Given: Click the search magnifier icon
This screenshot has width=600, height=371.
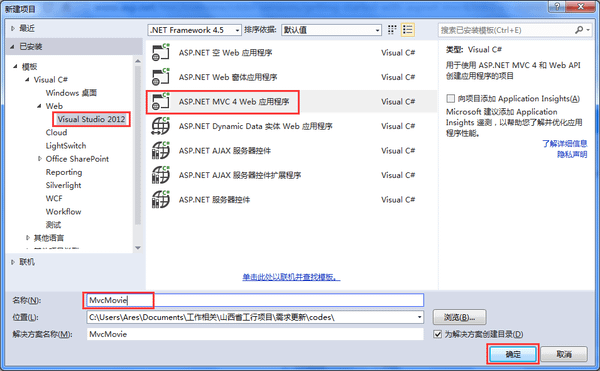Looking at the screenshot, I should [x=579, y=30].
